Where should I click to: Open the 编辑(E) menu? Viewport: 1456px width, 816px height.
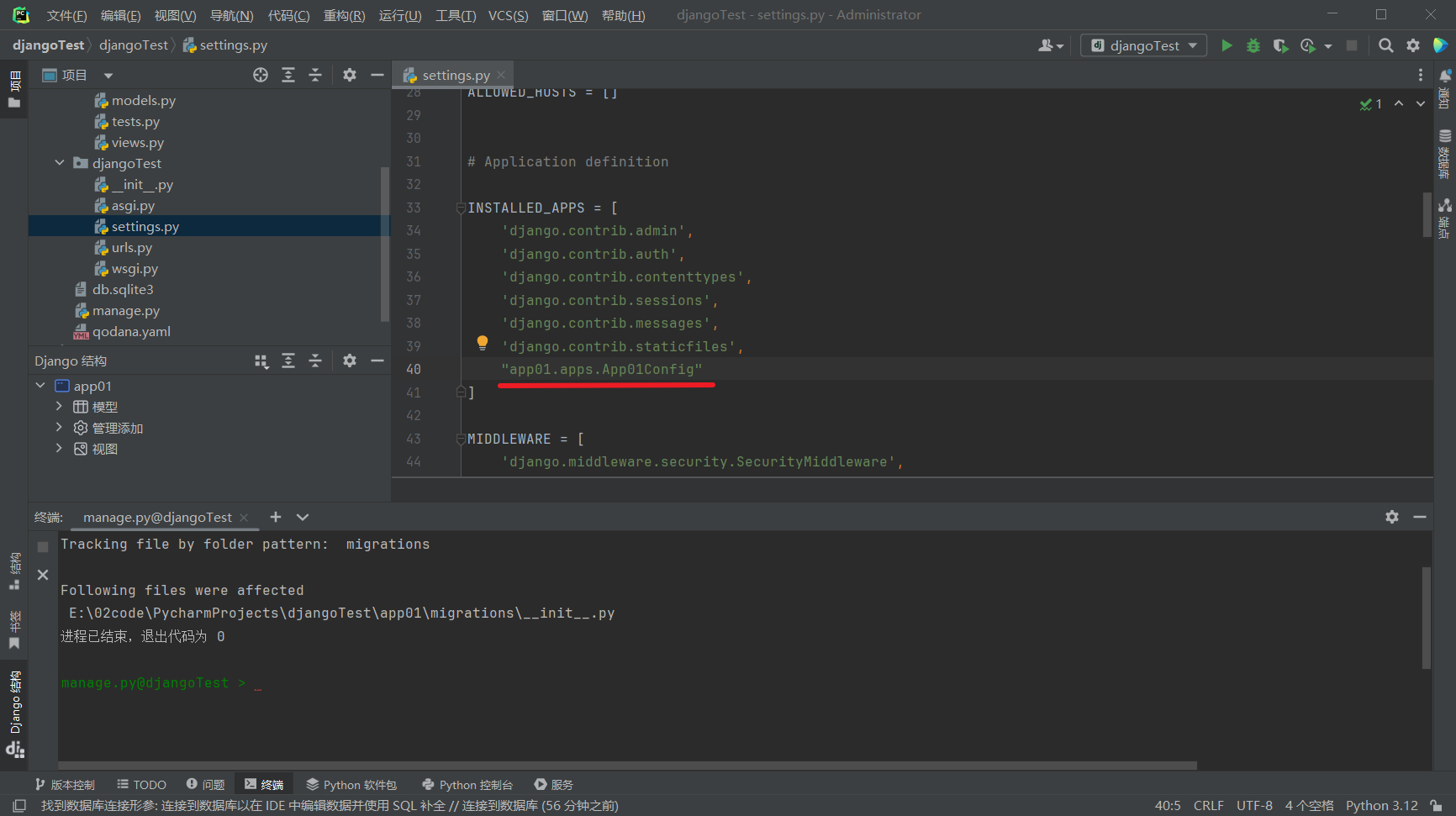click(120, 15)
